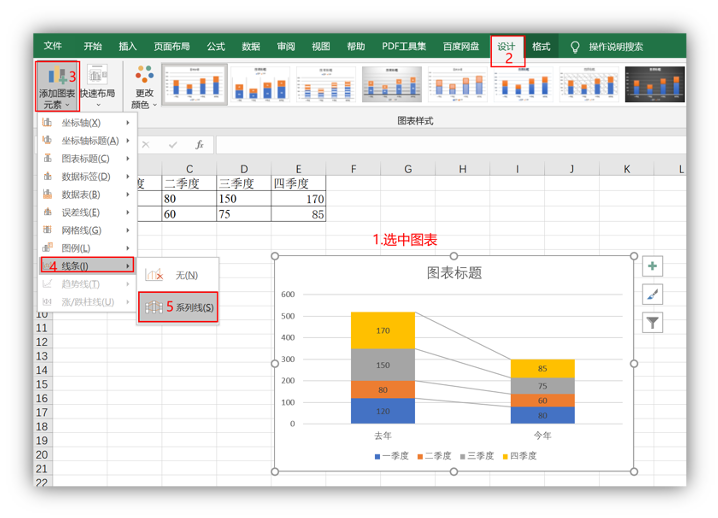Open the 百度网盘 tab
This screenshot has width=718, height=518.
461,46
